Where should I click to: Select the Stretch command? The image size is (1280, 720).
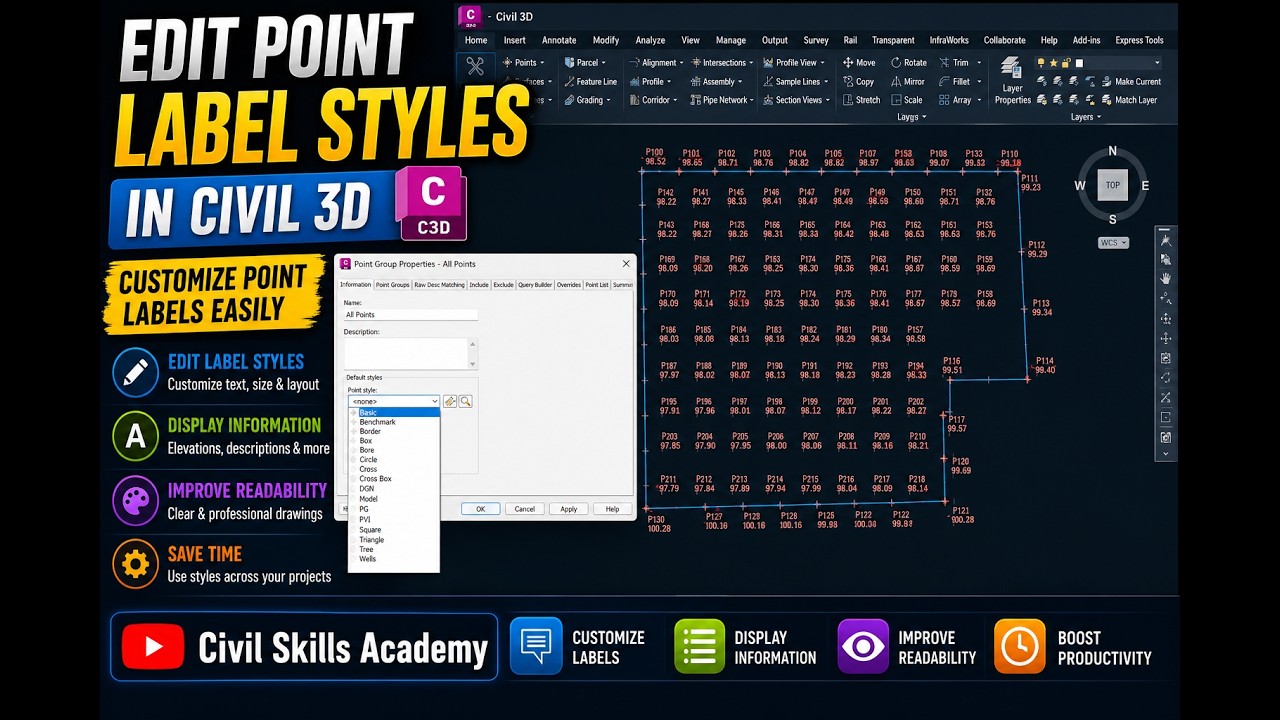[861, 100]
